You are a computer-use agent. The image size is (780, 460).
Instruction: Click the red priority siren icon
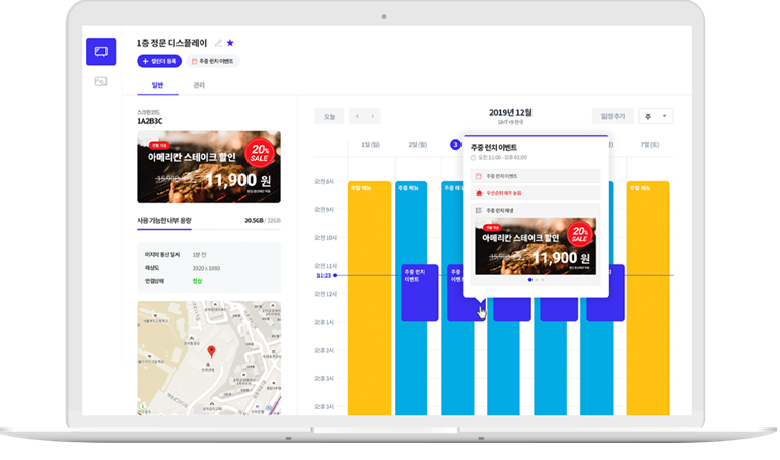click(x=479, y=193)
